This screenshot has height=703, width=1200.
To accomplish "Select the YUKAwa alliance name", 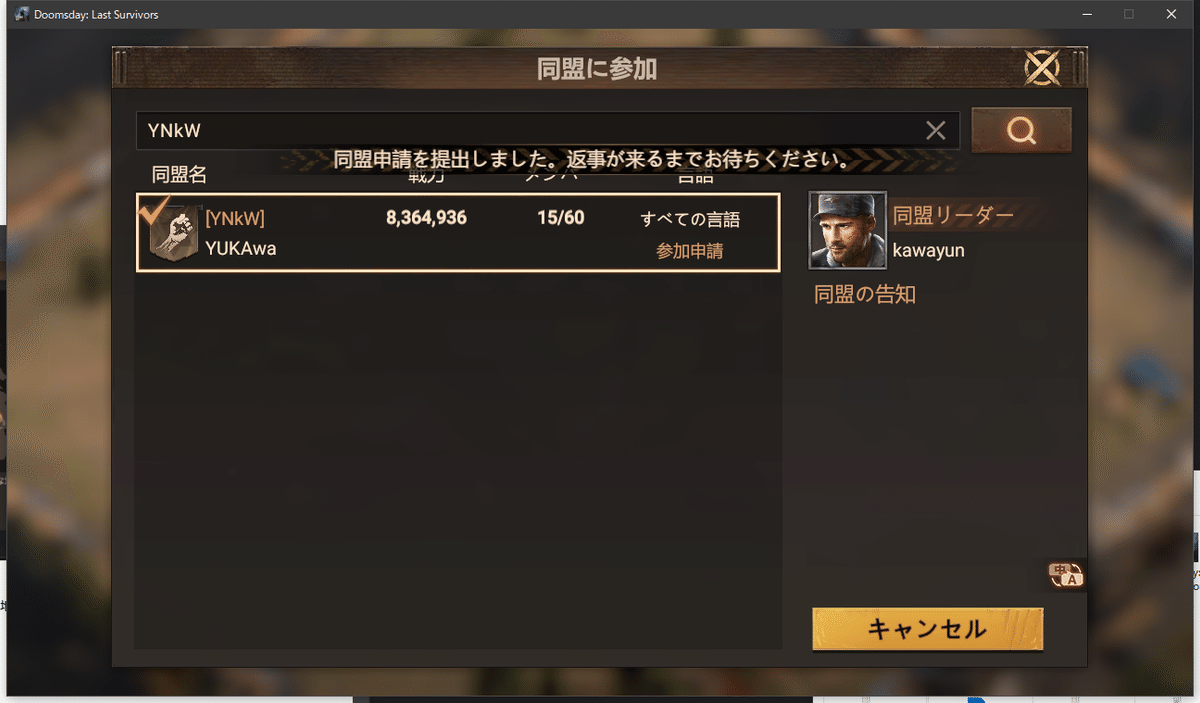I will [x=241, y=249].
